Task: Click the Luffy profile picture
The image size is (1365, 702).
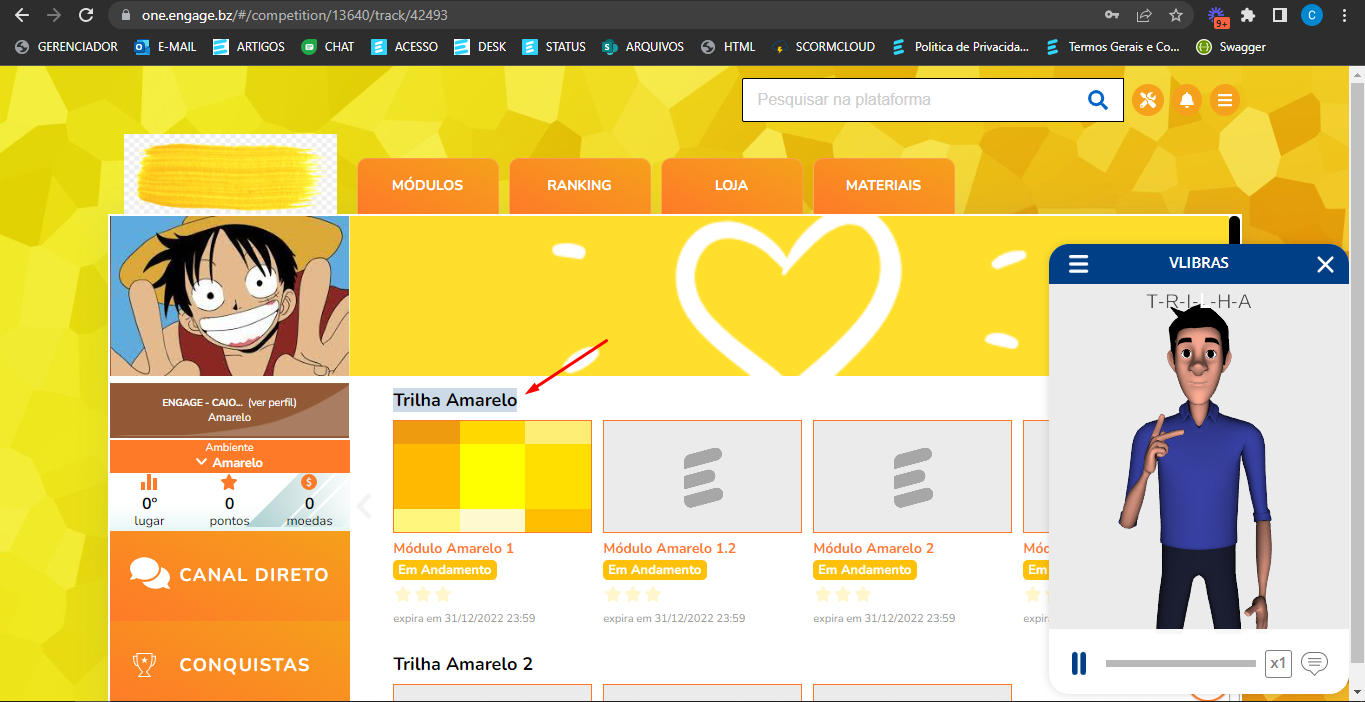Action: tap(230, 296)
